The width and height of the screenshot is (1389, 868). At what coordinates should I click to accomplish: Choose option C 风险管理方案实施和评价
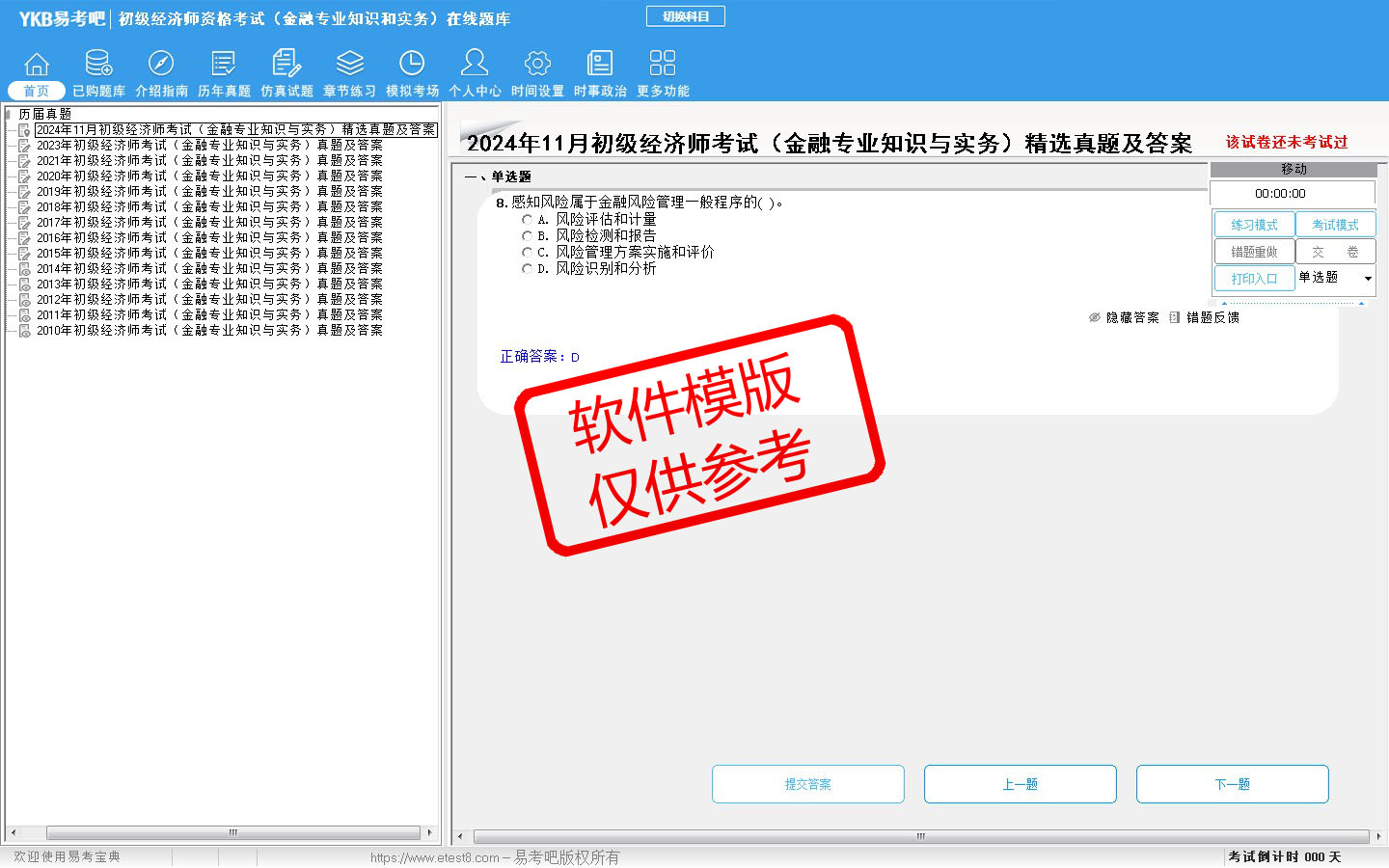[x=527, y=253]
